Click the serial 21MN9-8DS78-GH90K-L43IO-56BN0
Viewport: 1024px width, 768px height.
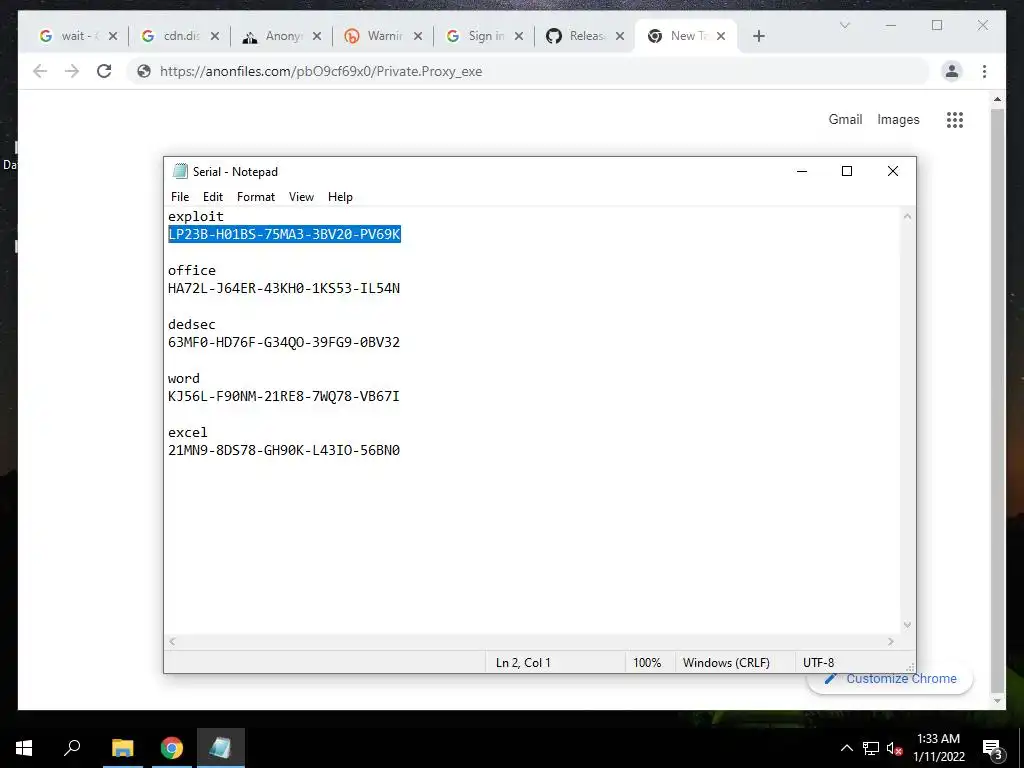click(x=284, y=450)
